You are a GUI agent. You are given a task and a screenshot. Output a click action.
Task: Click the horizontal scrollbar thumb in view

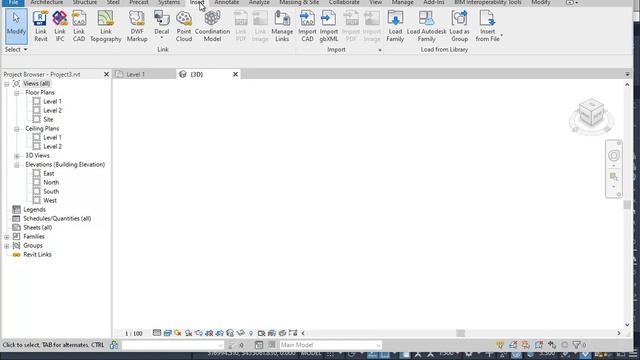pos(460,333)
